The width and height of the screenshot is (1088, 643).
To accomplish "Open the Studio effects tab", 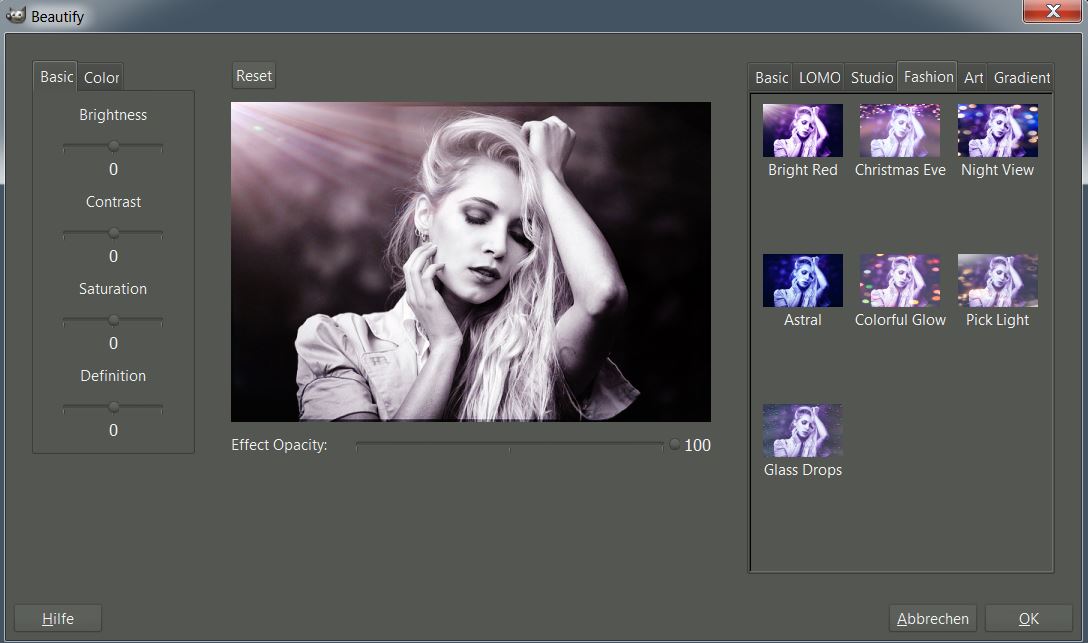I will [x=872, y=78].
